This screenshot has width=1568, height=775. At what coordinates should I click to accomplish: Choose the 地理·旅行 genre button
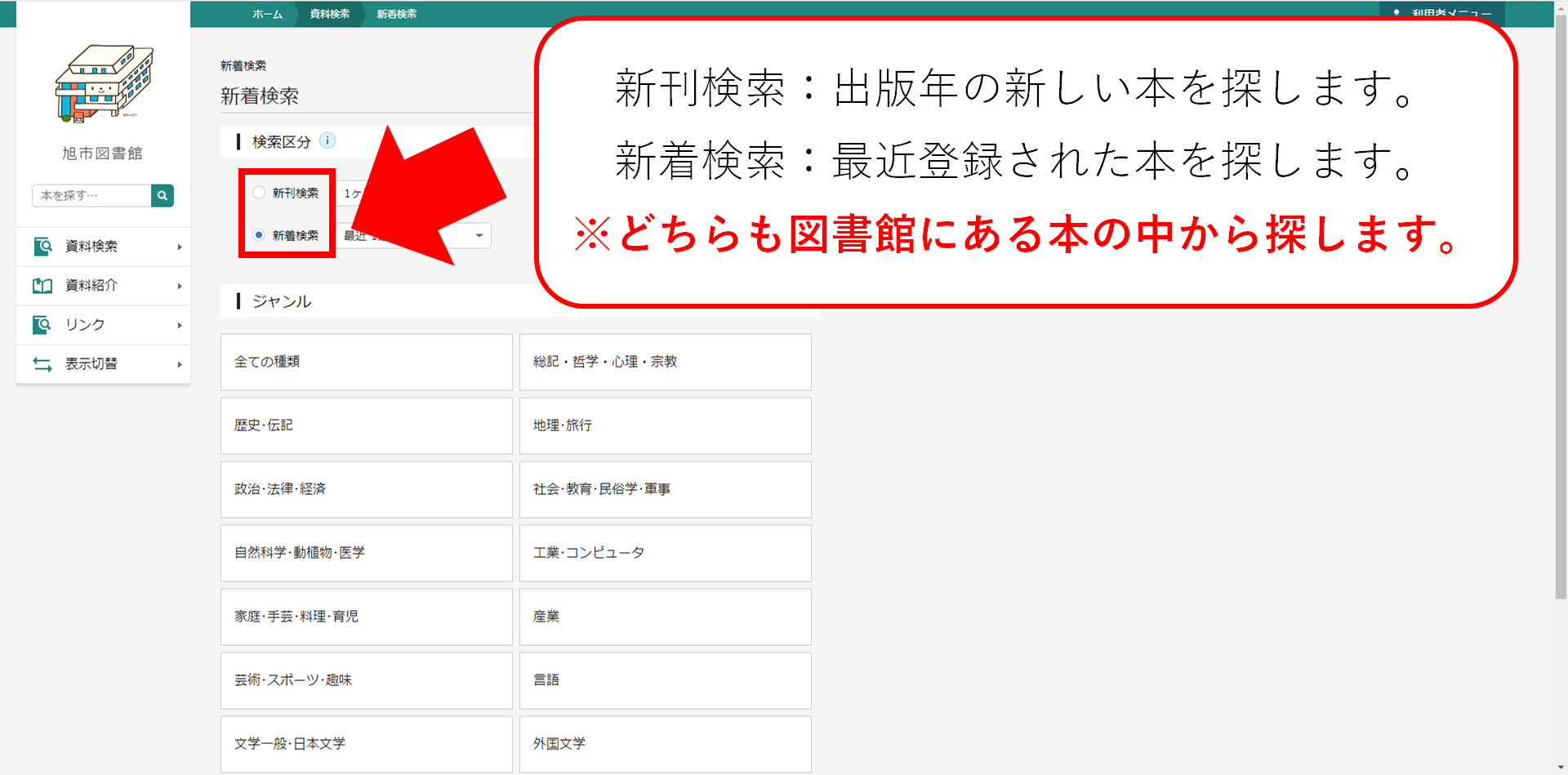(666, 425)
